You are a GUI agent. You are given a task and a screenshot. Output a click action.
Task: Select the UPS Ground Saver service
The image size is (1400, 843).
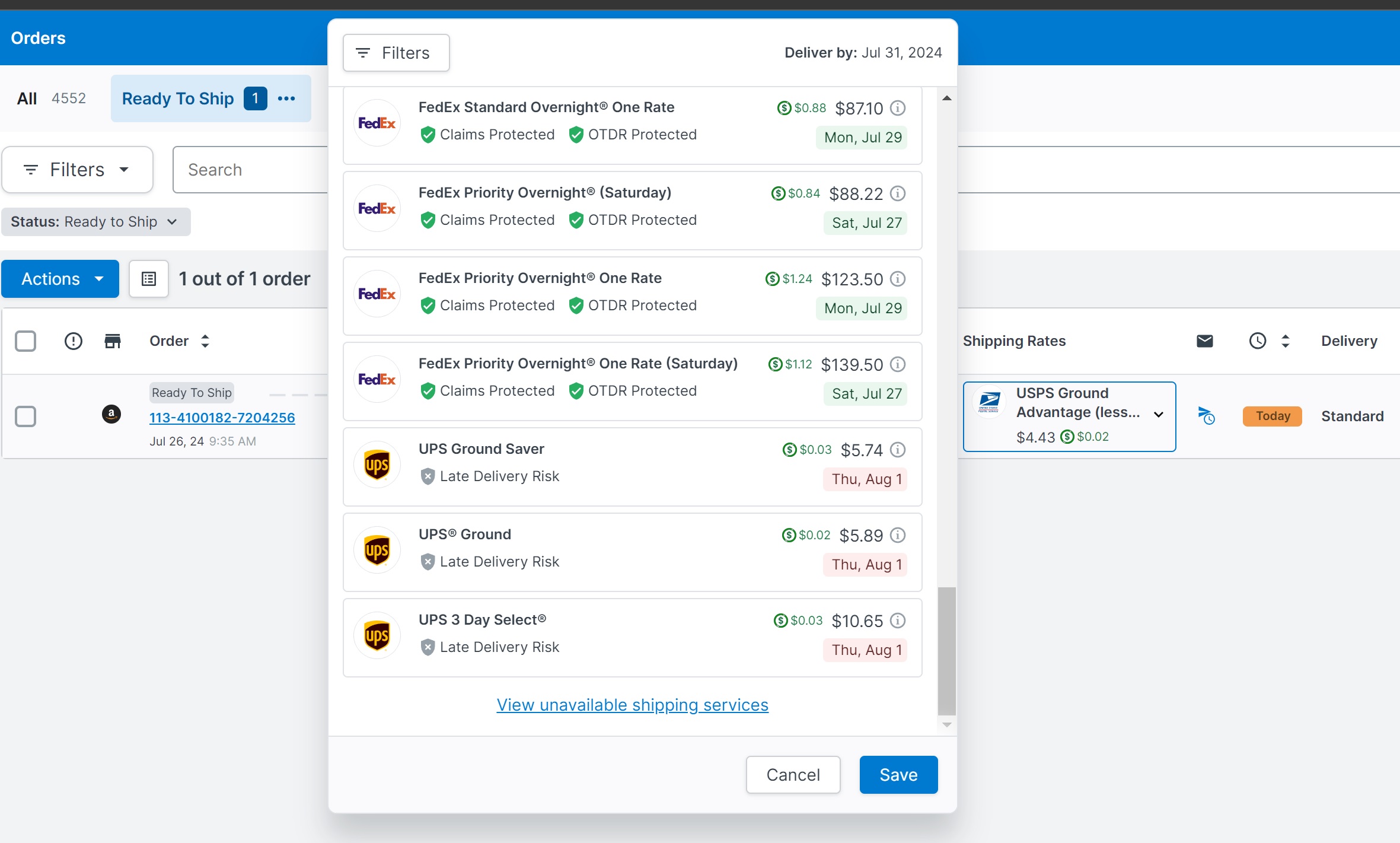point(632,467)
